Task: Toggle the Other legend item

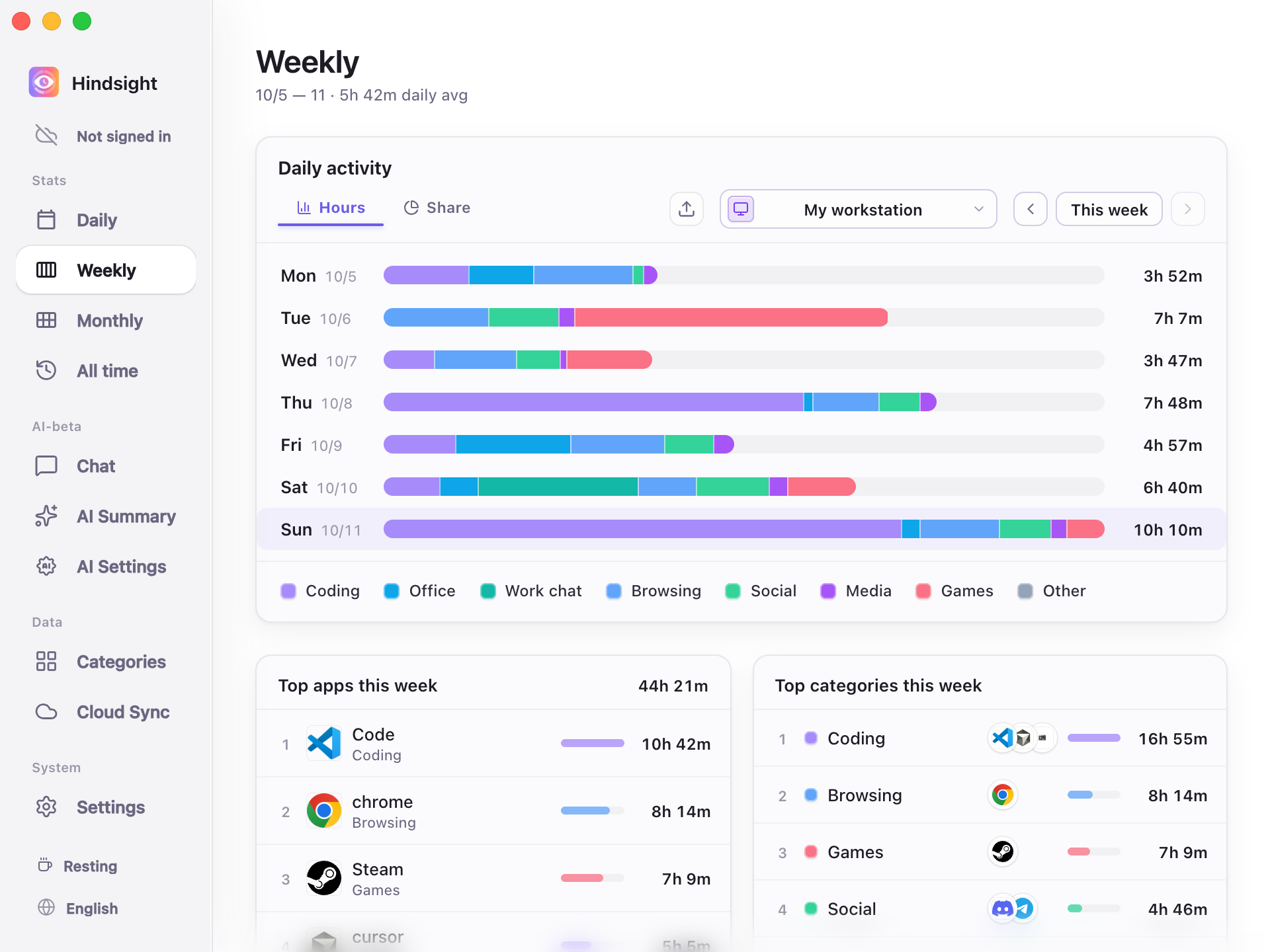Action: (1052, 590)
